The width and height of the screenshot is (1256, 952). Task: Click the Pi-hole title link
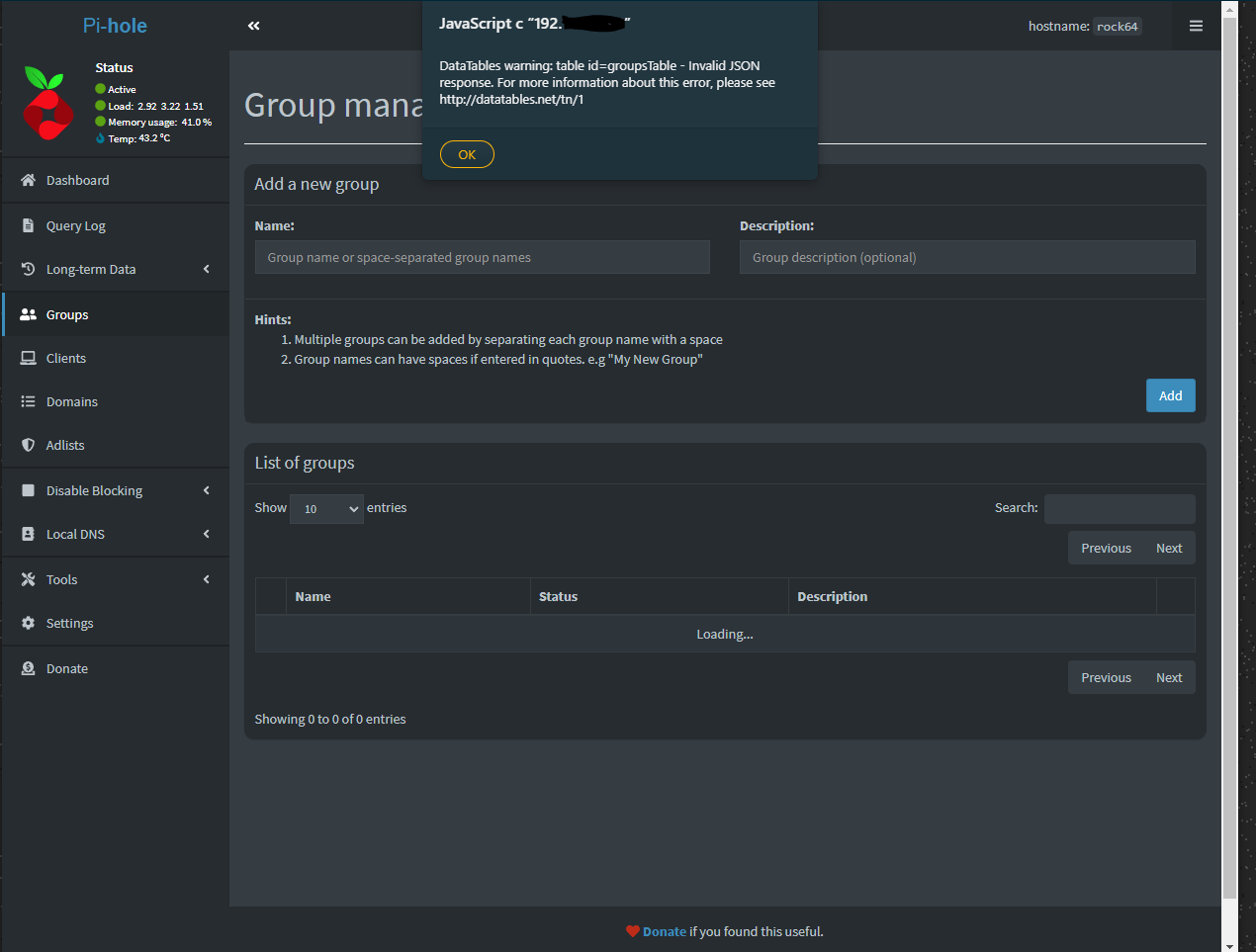[x=115, y=26]
